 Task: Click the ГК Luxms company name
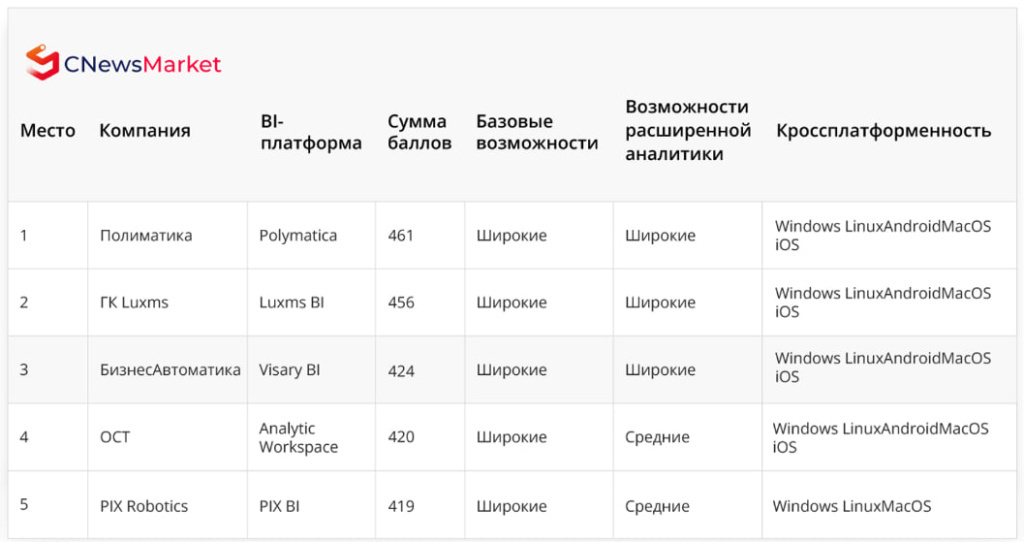[134, 303]
